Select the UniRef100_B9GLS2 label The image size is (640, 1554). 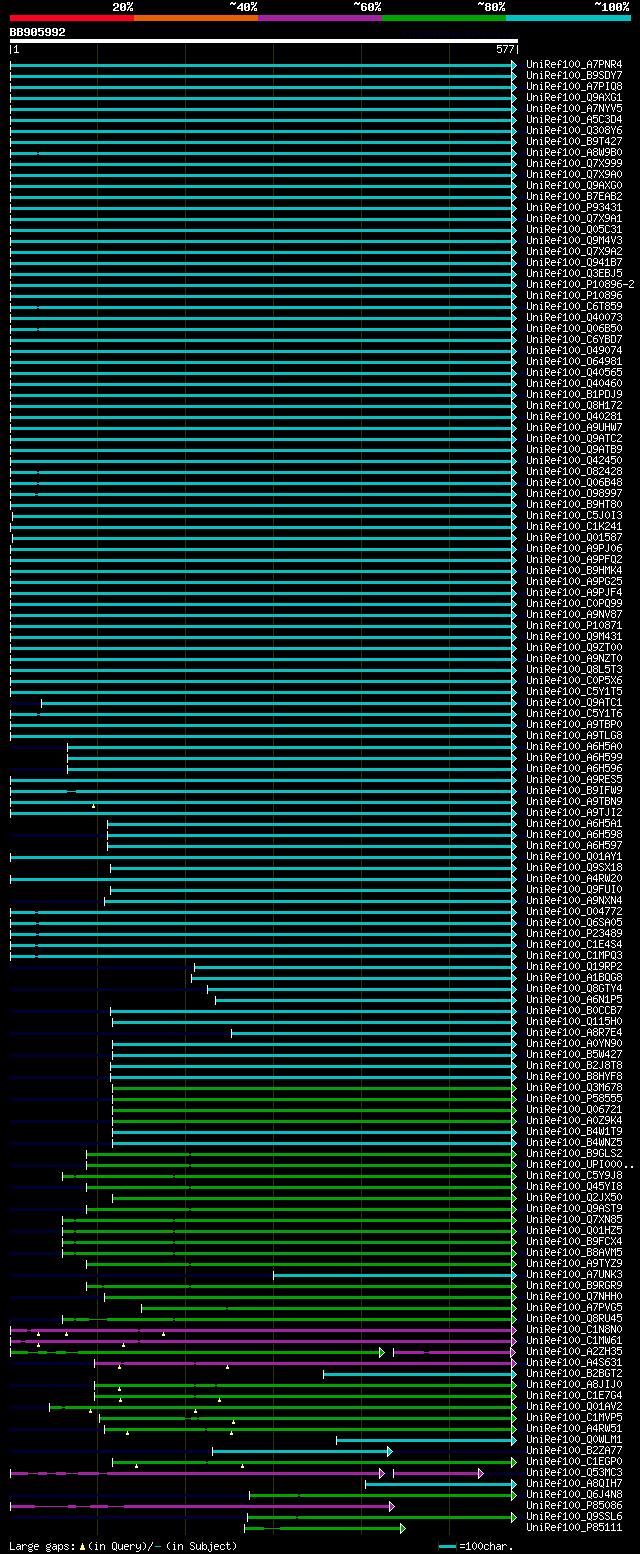tap(574, 1154)
